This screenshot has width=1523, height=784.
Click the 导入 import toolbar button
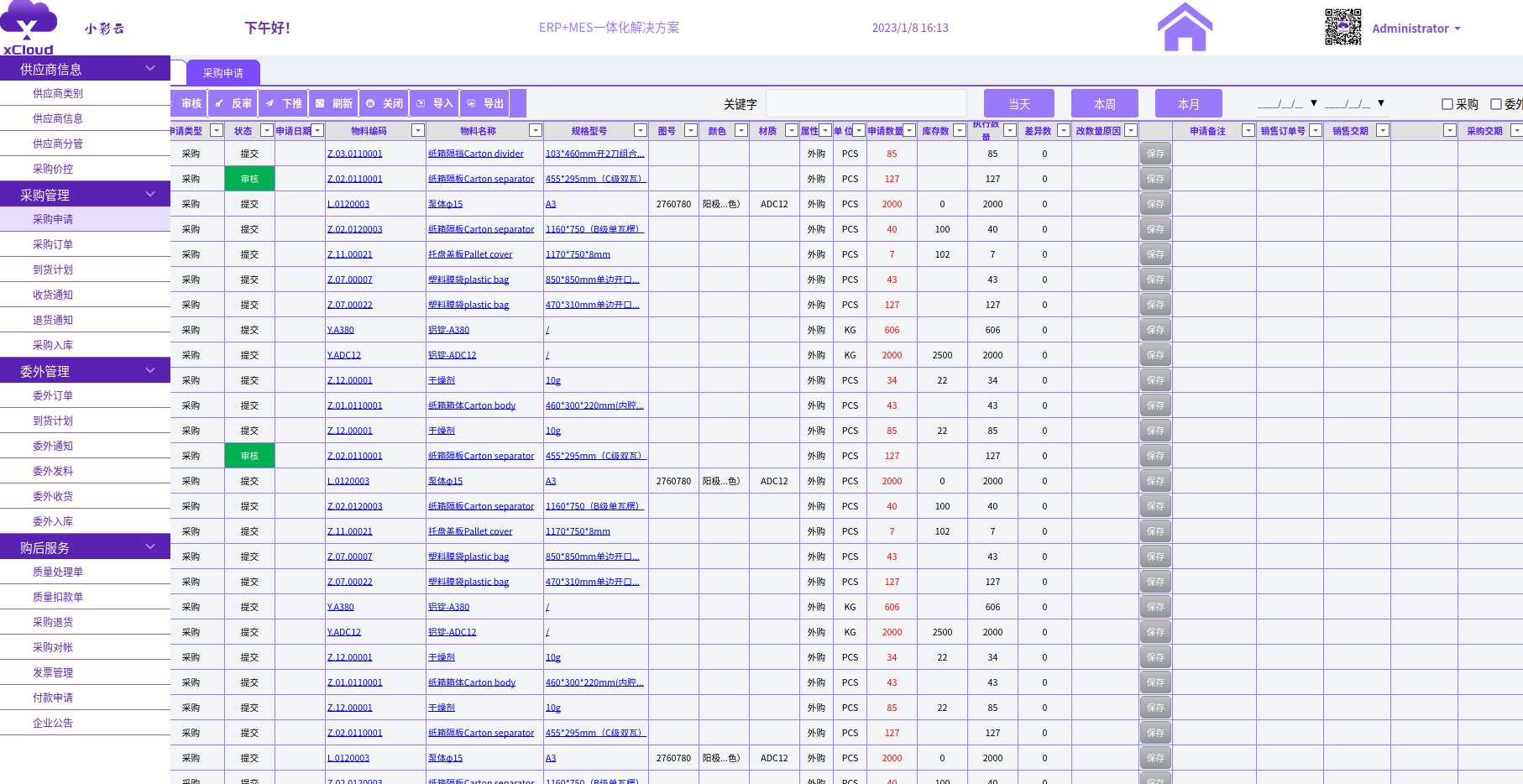click(x=435, y=103)
